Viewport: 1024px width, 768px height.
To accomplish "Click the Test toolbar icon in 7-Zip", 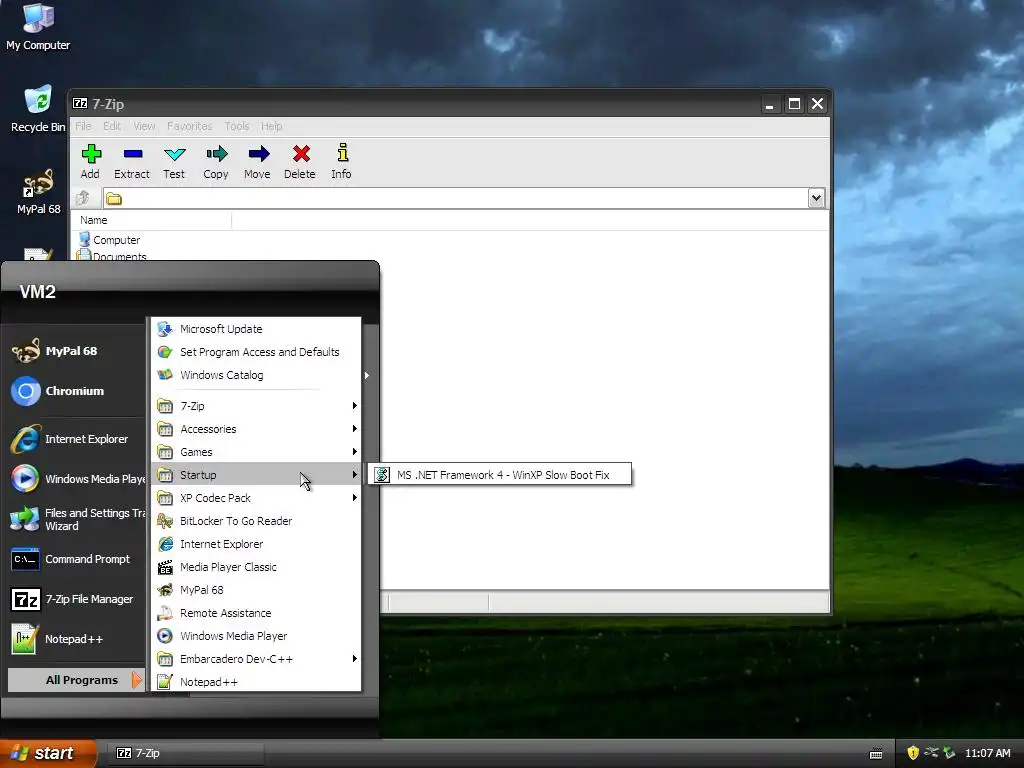I will (174, 161).
